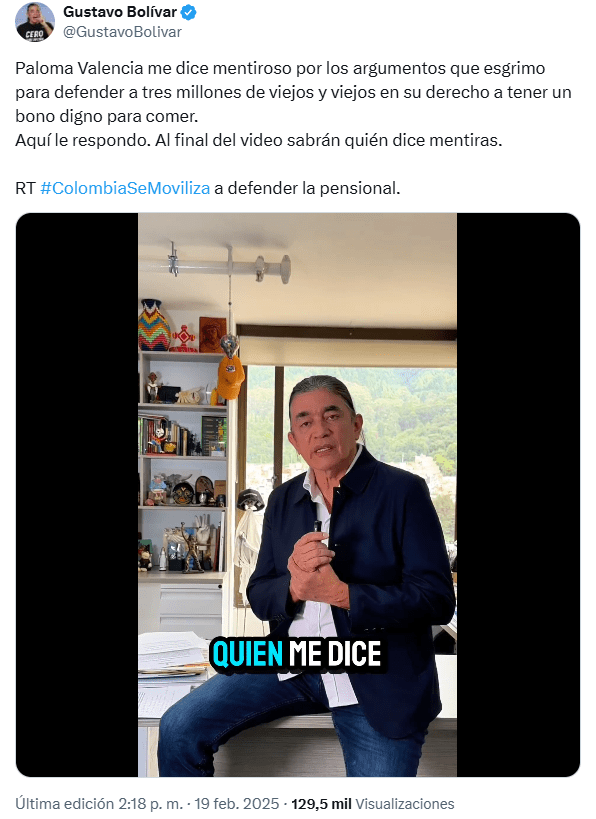
Task: Click the orange cap hanging in the video
Action: pos(230,376)
